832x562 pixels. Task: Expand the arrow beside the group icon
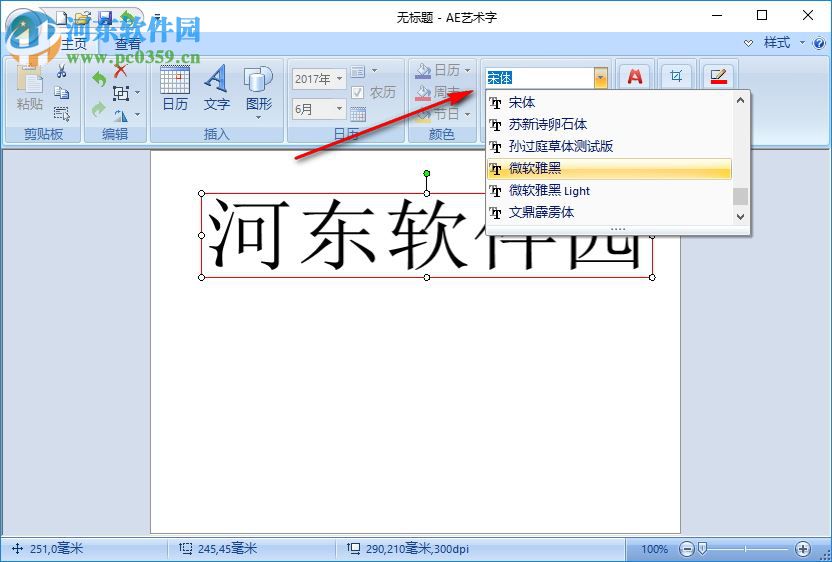[137, 93]
